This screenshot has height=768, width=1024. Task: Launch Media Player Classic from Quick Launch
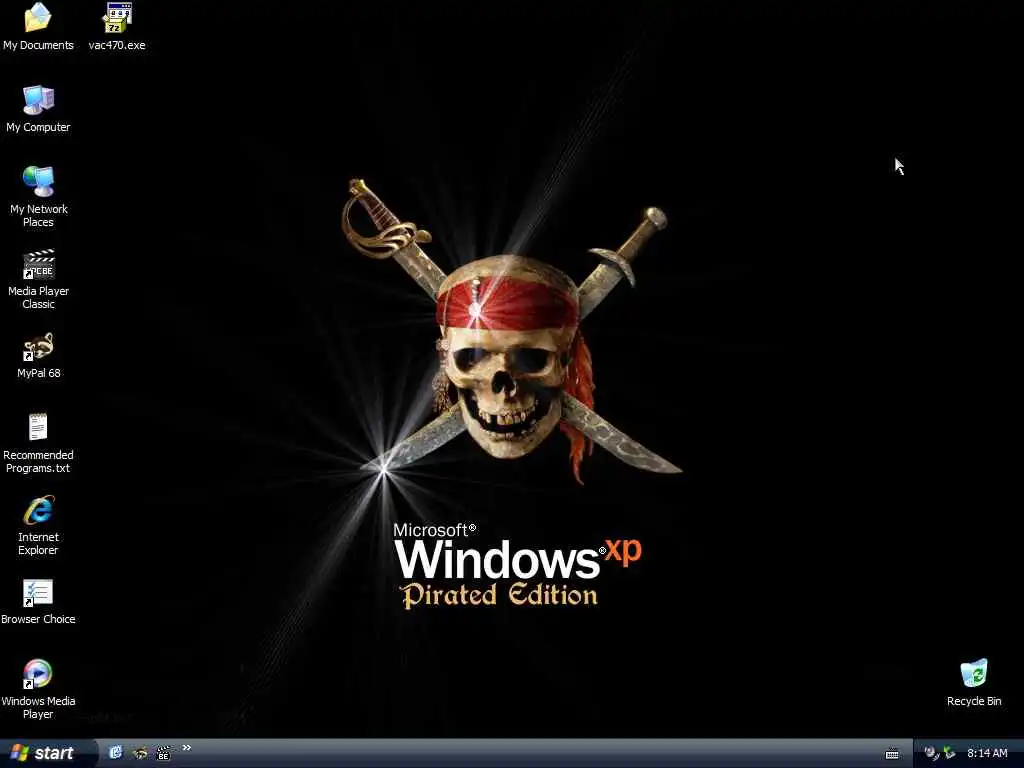point(163,753)
